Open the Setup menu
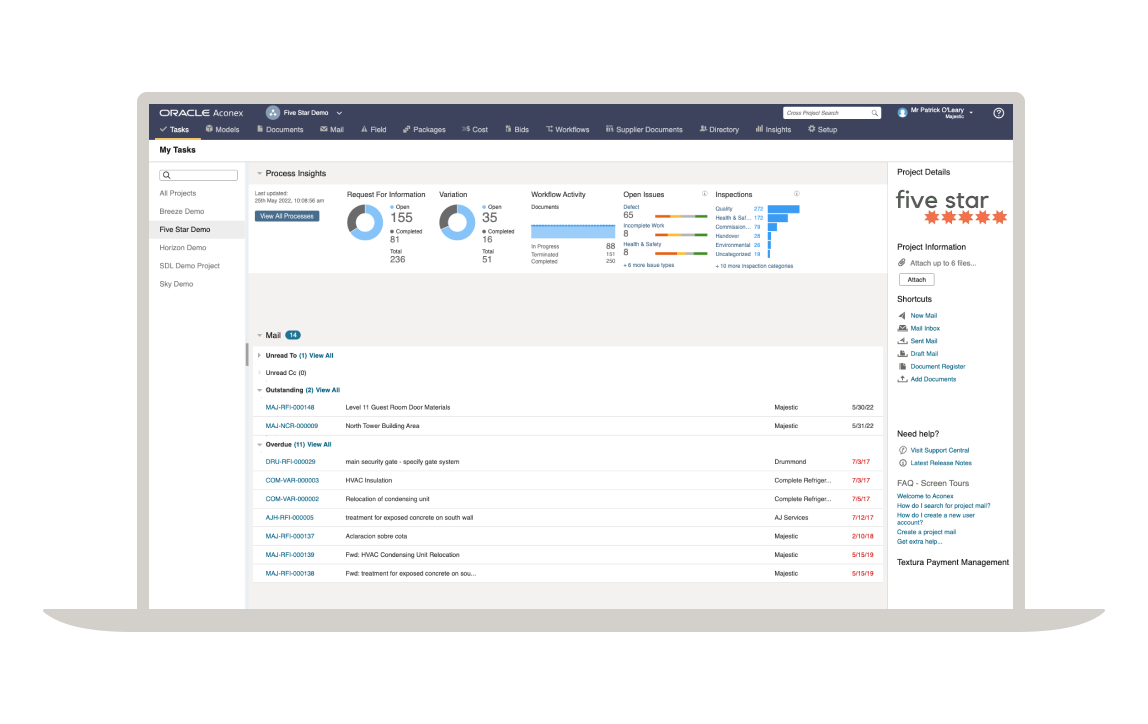This screenshot has height=724, width=1148. (822, 130)
